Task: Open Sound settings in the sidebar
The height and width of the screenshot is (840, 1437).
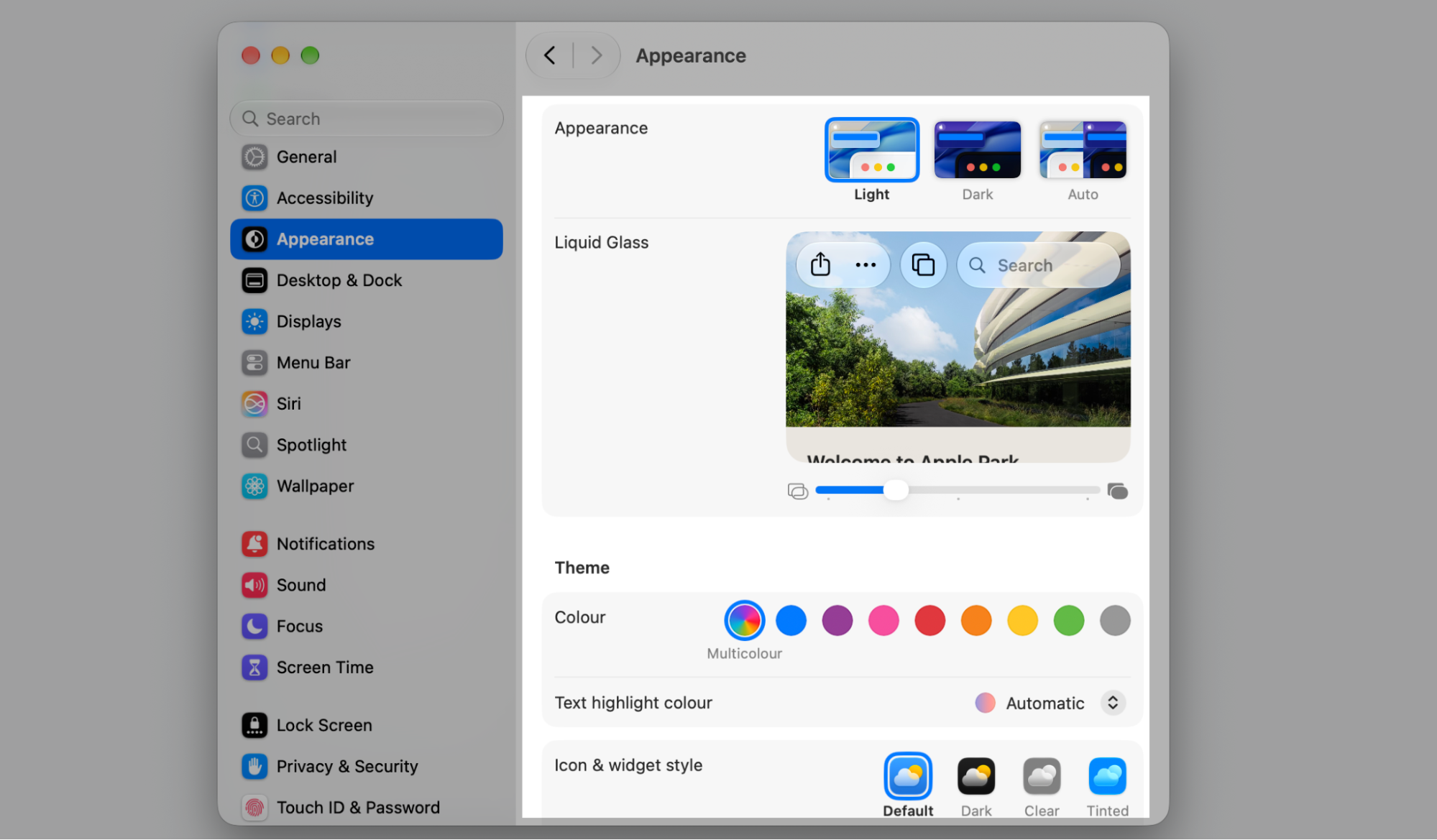Action: [366, 585]
